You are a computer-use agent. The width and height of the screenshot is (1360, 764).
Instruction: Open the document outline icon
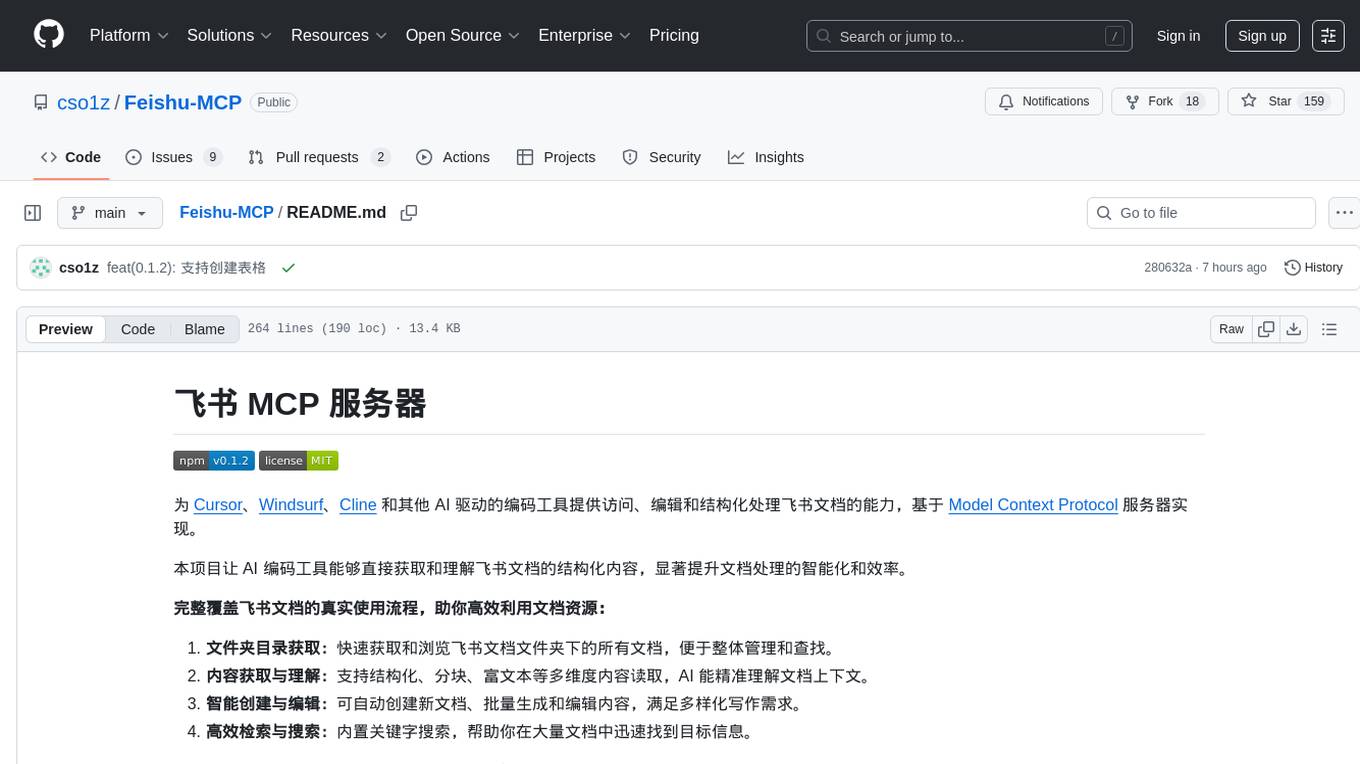(x=1329, y=329)
